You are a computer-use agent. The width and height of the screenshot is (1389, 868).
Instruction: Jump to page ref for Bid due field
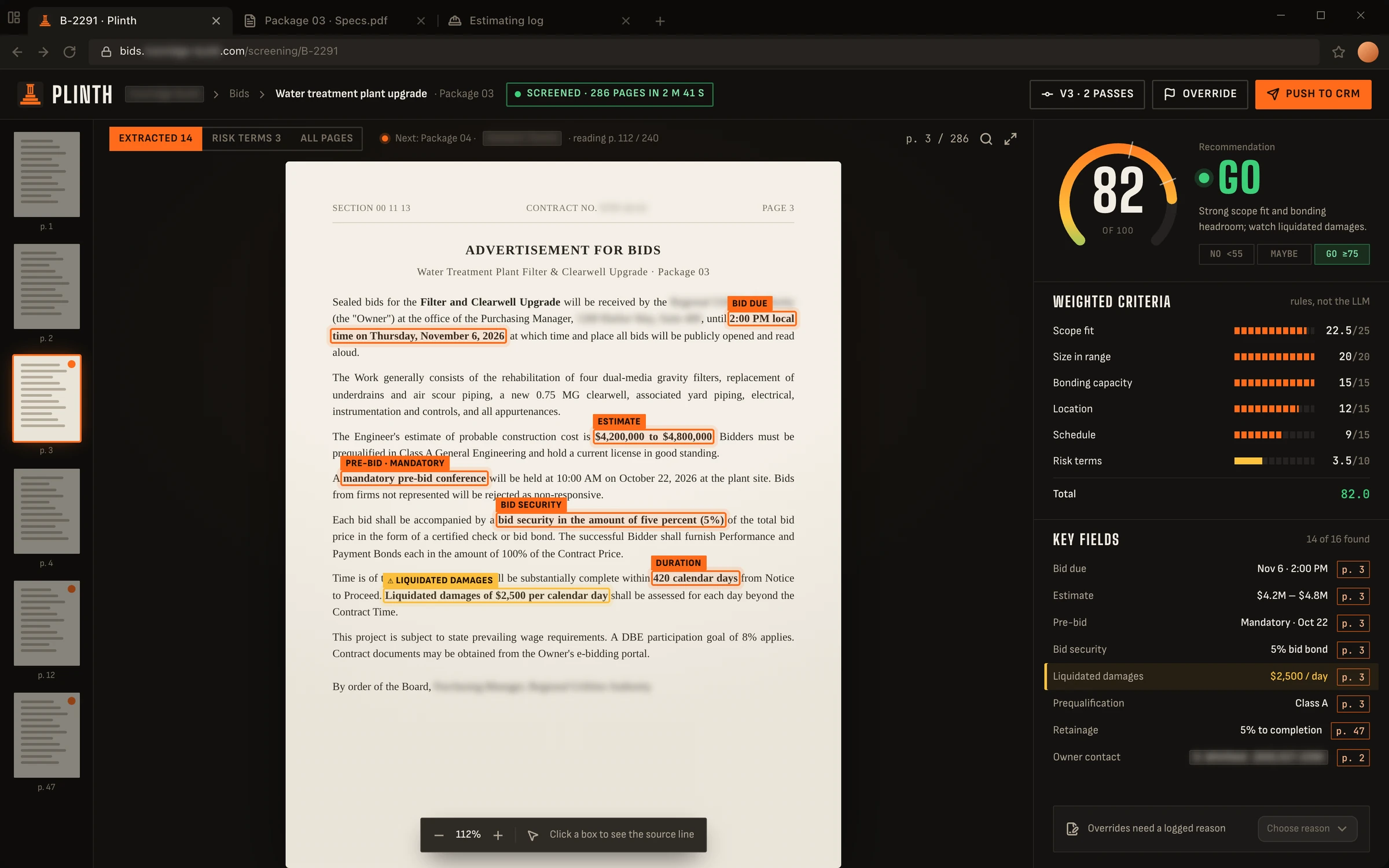click(1353, 569)
